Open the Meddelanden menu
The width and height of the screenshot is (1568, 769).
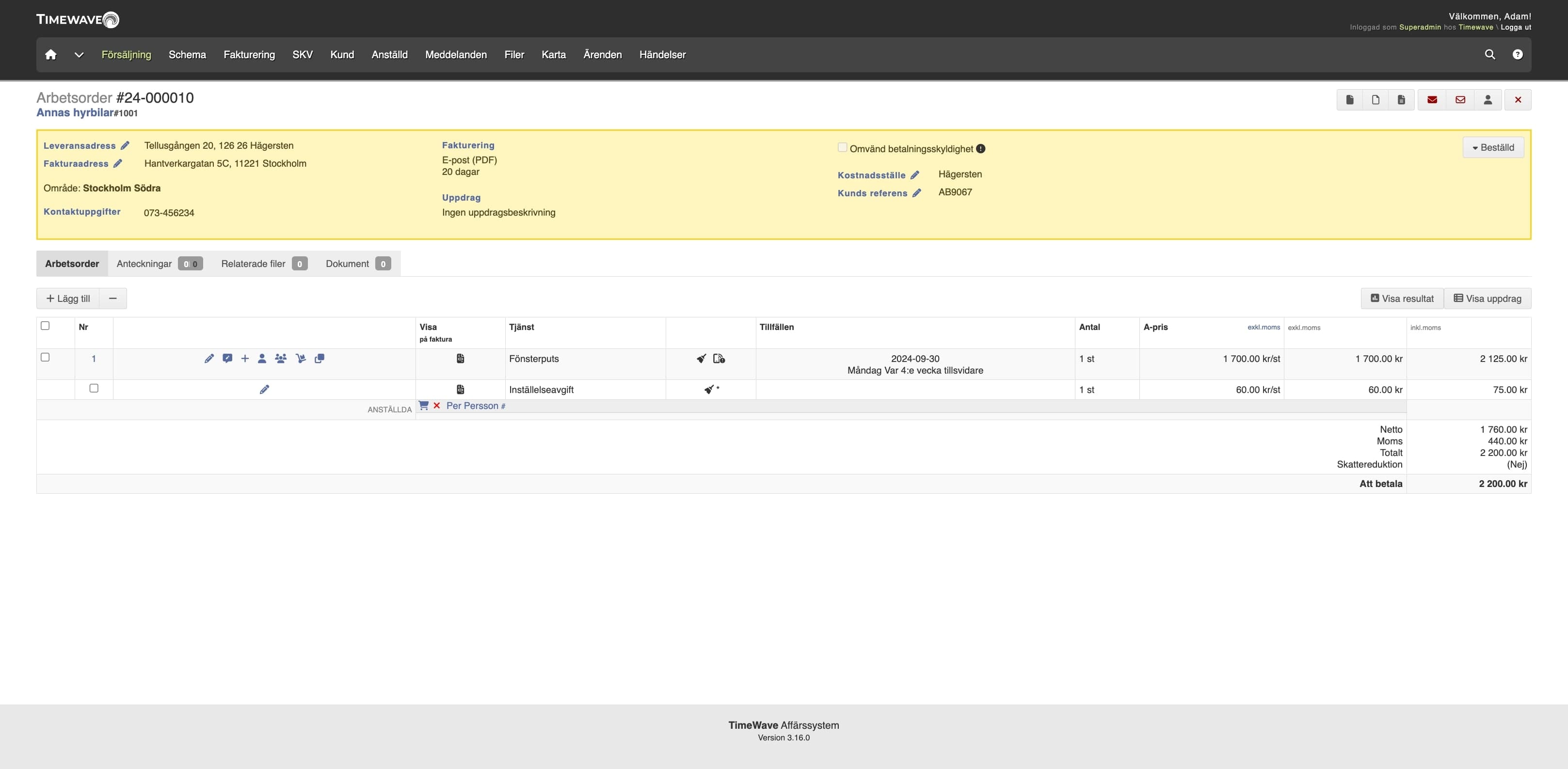coord(456,55)
